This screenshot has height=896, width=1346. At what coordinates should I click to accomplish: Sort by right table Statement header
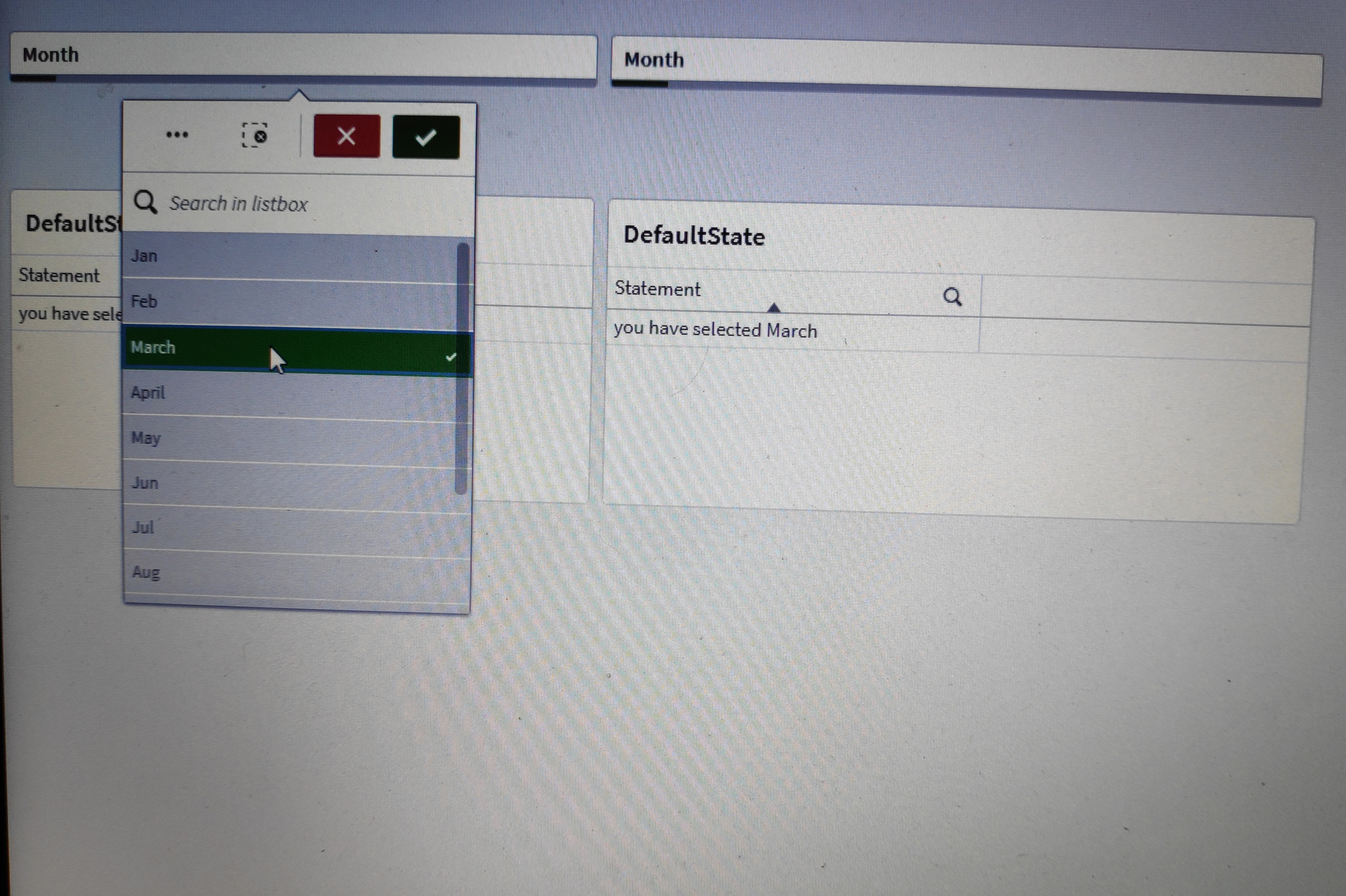pyautogui.click(x=658, y=288)
